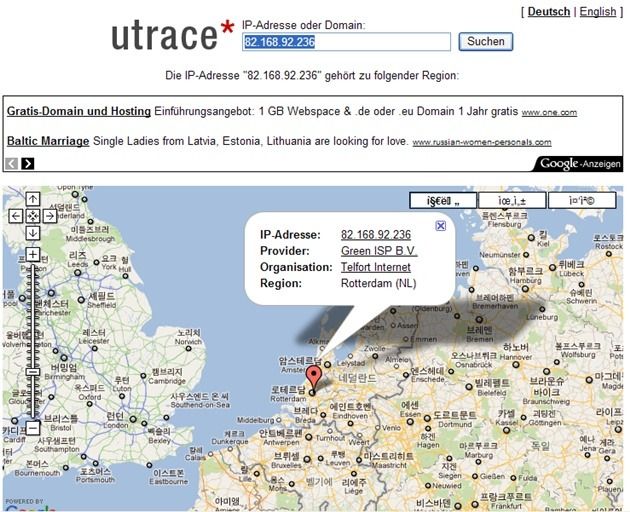Click the red Rotterdam location marker

pos(314,379)
